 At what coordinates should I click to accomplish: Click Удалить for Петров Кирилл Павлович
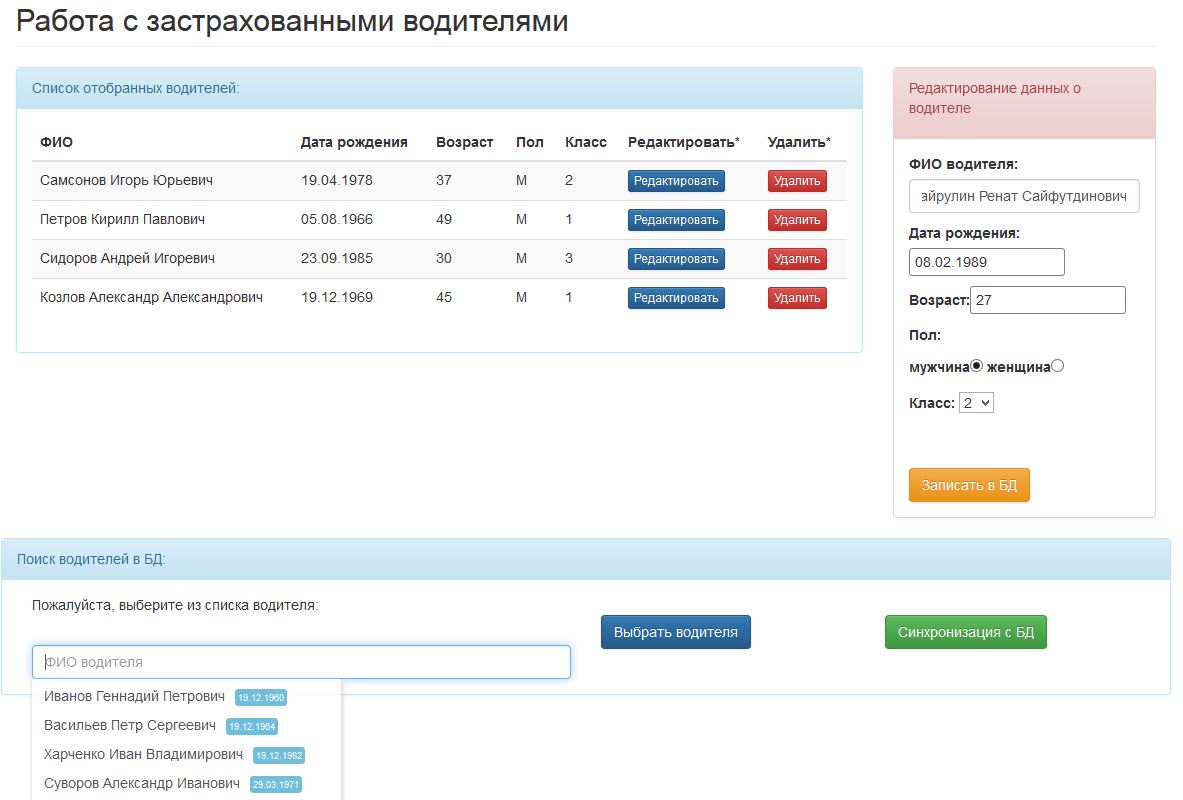click(x=797, y=220)
